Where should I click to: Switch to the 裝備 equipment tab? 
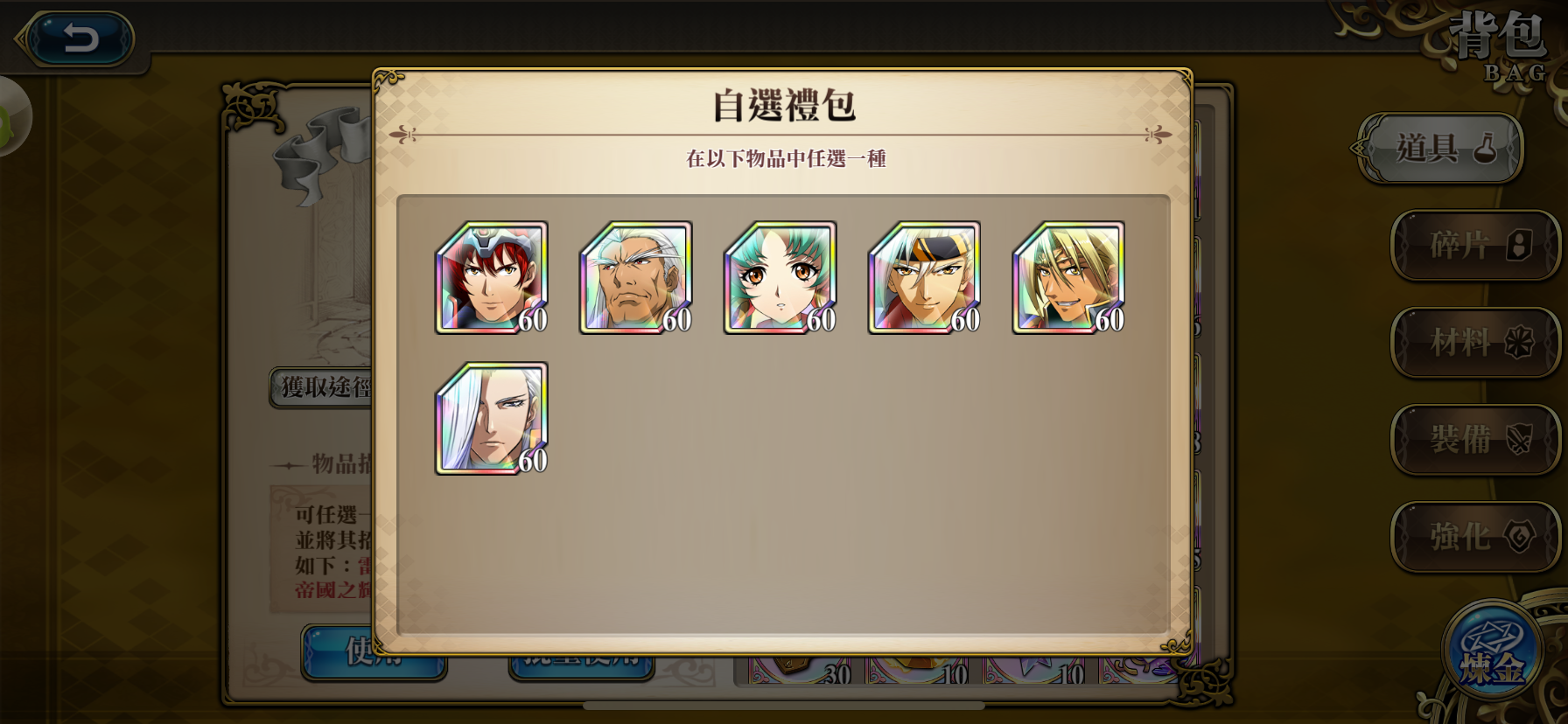[1475, 439]
